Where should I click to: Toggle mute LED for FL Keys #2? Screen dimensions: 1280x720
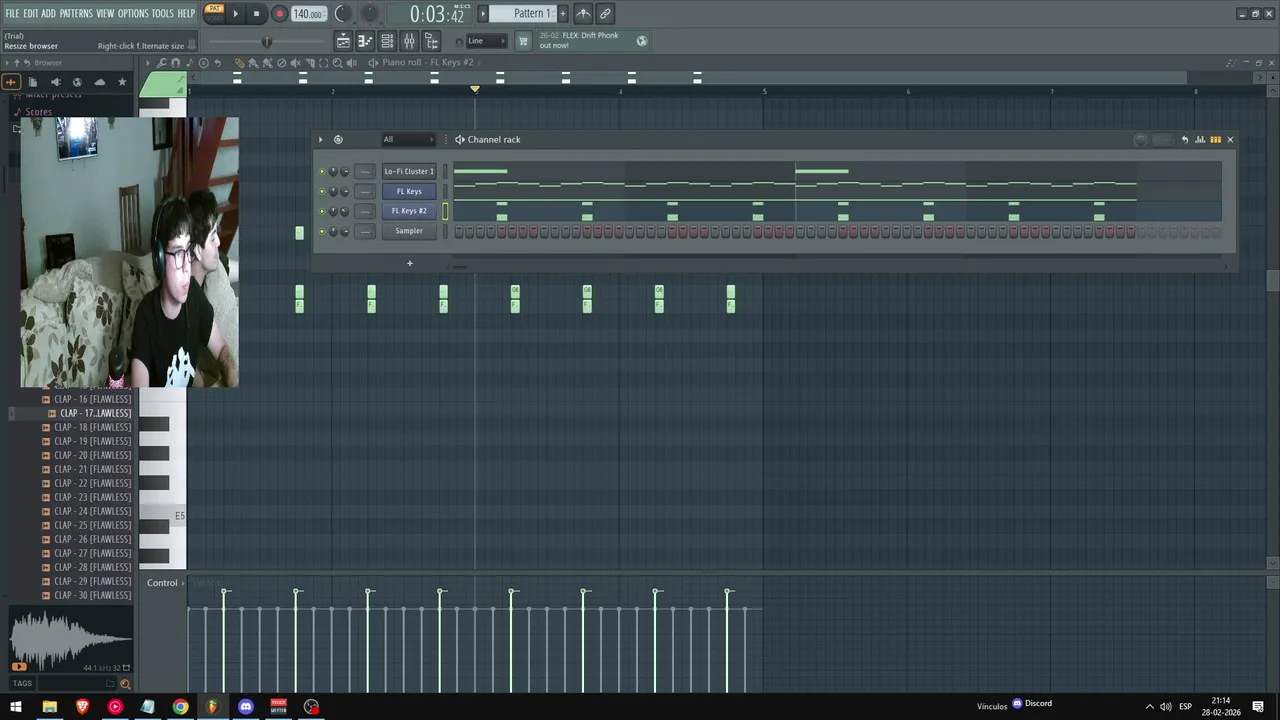coord(322,211)
